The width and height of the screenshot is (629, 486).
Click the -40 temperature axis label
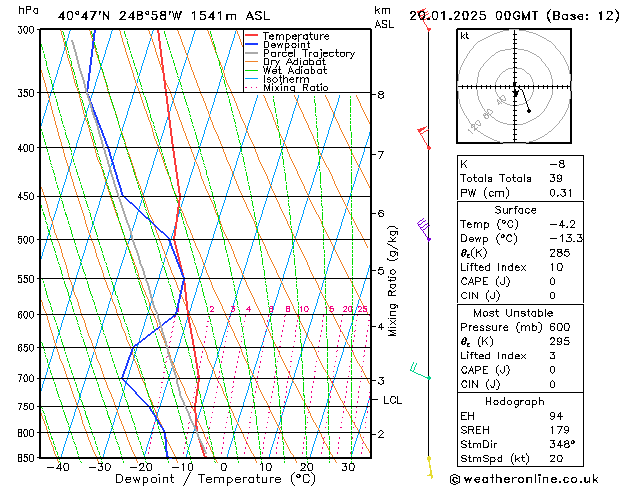pyautogui.click(x=58, y=467)
